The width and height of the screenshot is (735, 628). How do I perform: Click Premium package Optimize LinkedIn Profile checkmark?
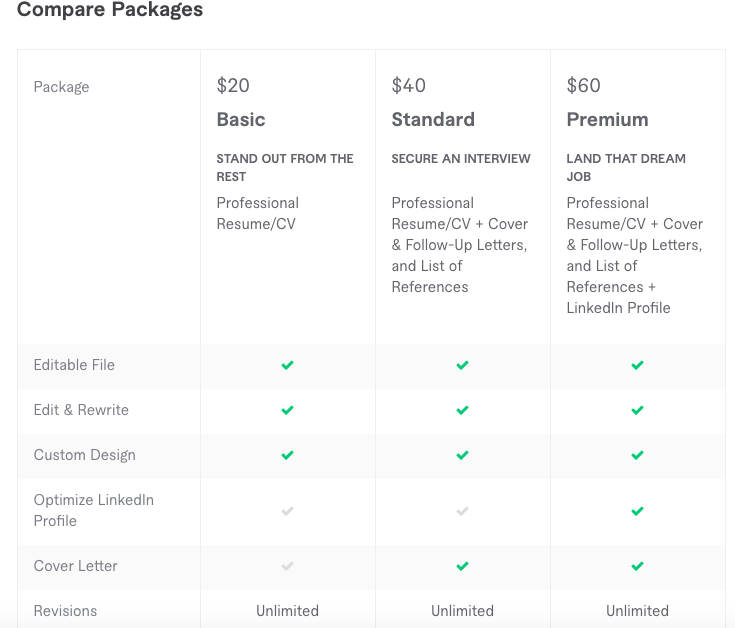click(637, 511)
